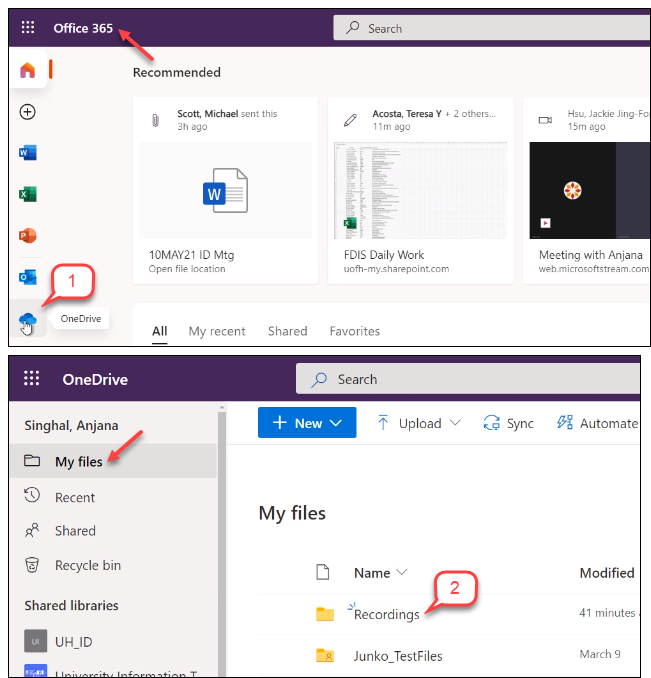Open Word from the Office sidebar
Viewport: 651px width, 678px height.
[28, 153]
